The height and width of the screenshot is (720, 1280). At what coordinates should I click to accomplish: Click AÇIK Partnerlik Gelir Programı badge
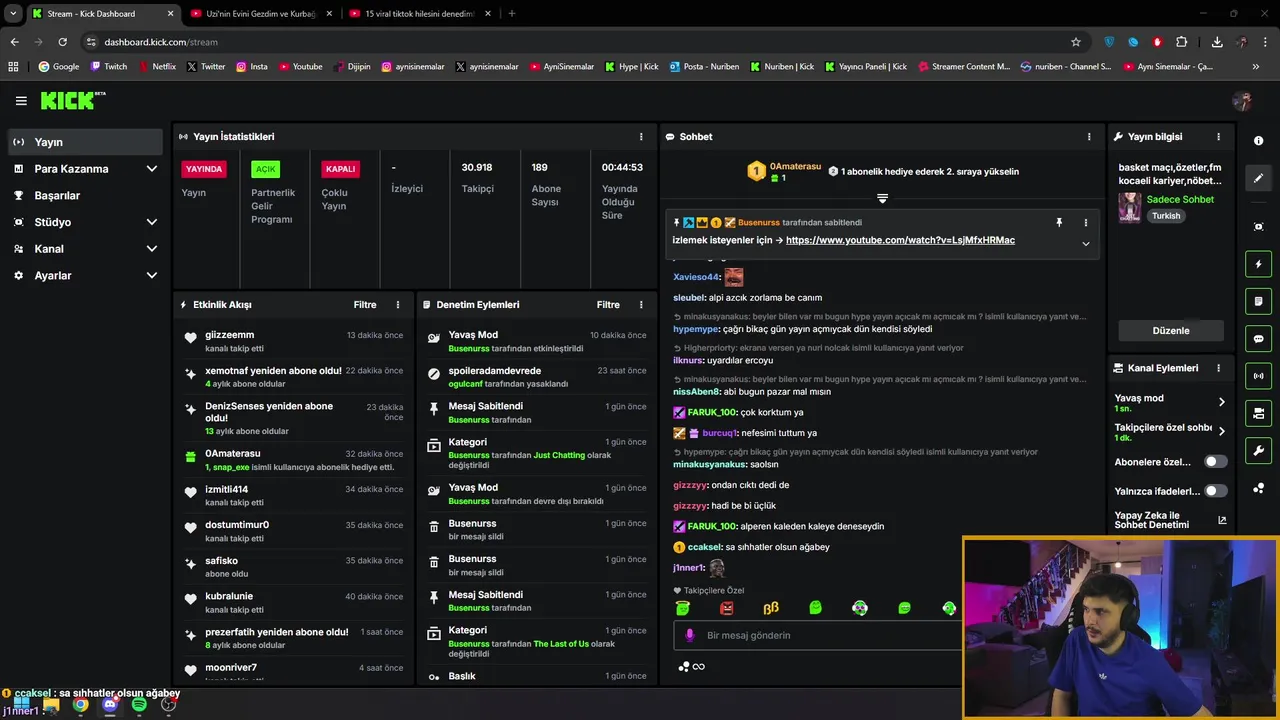pyautogui.click(x=265, y=169)
